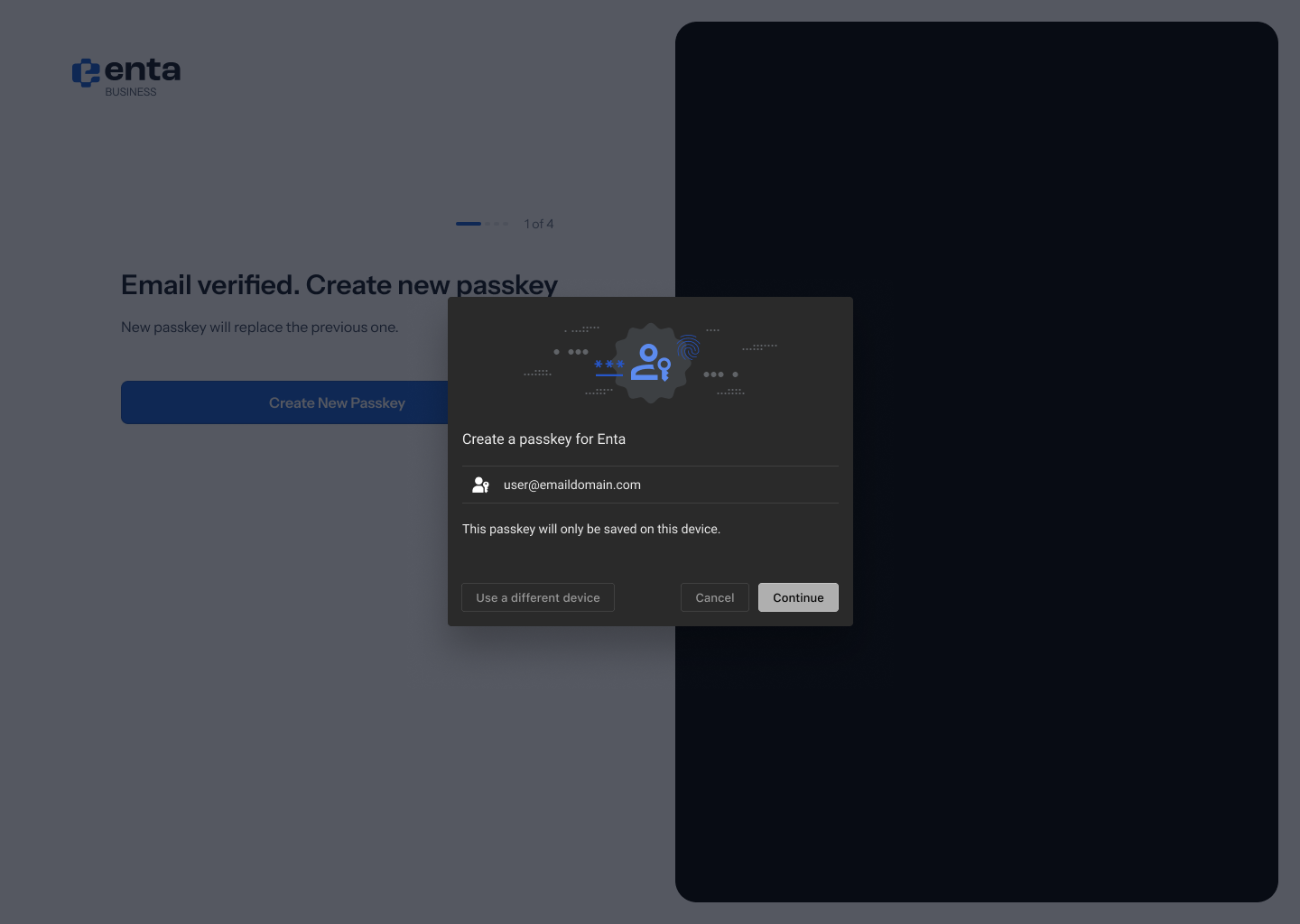This screenshot has width=1300, height=924.
Task: Click the passkey illustration badge icon
Action: [651, 362]
